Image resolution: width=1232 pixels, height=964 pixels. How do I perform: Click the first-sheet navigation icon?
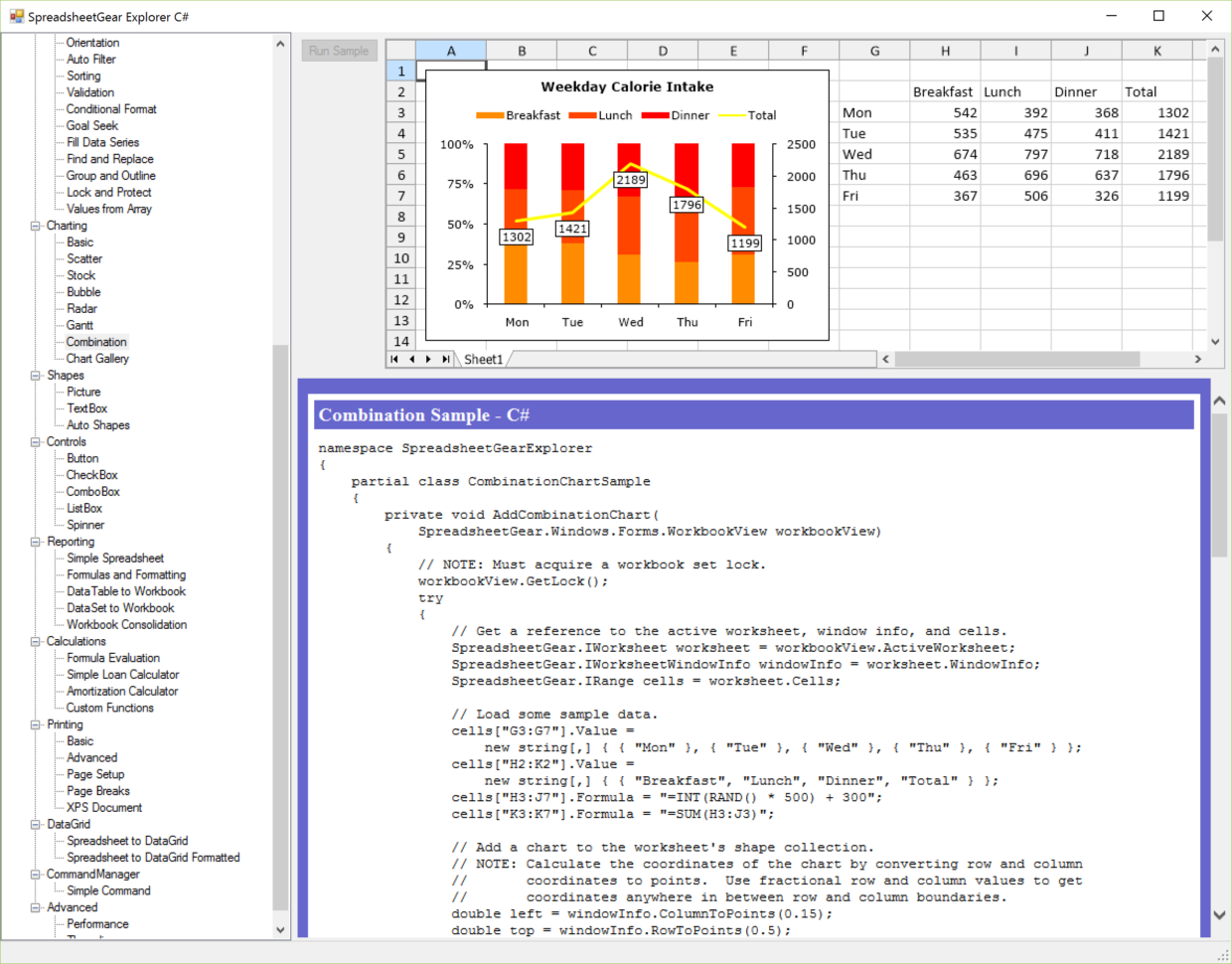[394, 360]
